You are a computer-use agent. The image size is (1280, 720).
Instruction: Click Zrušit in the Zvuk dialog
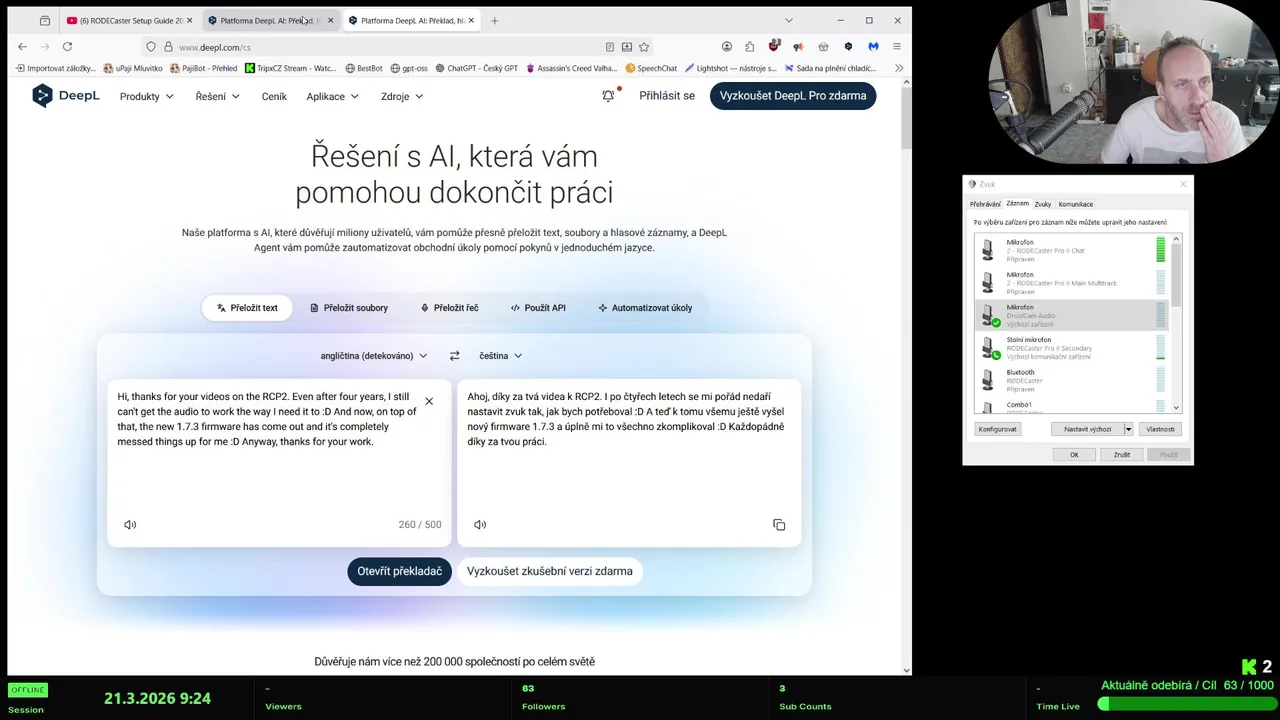1122,454
